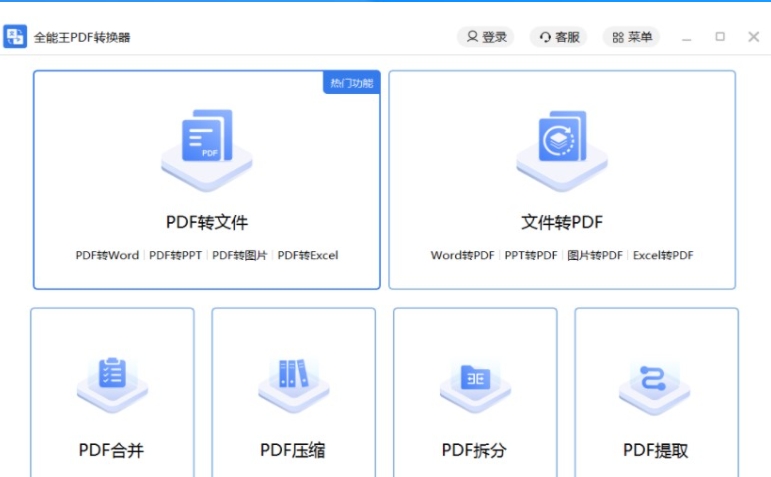This screenshot has width=771, height=477.
Task: Choose PDF转Word conversion link
Action: (107, 255)
